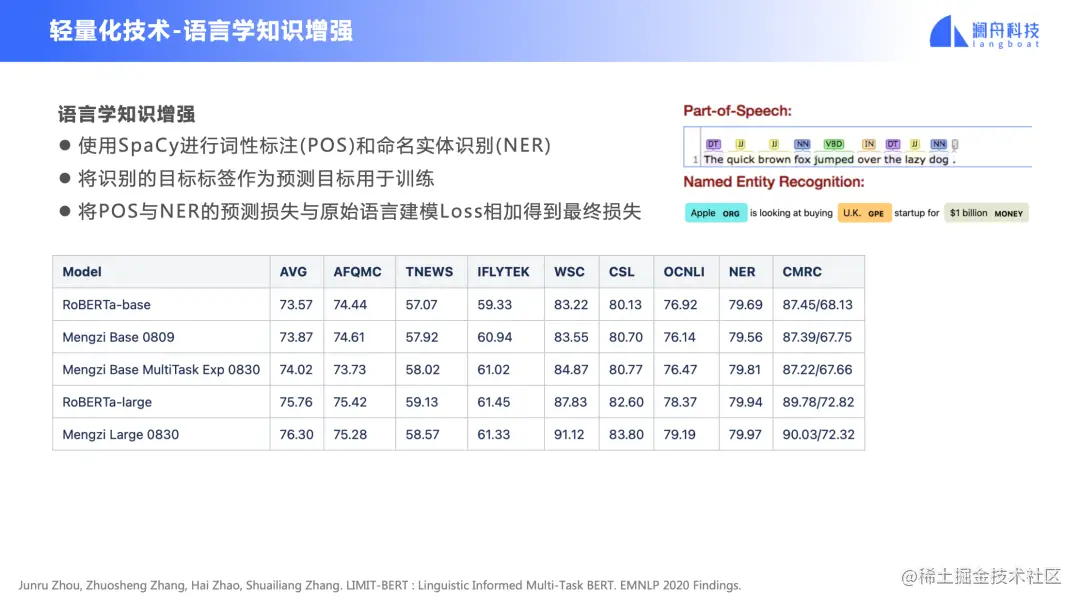Click the 'Model' column header

click(x=82, y=271)
